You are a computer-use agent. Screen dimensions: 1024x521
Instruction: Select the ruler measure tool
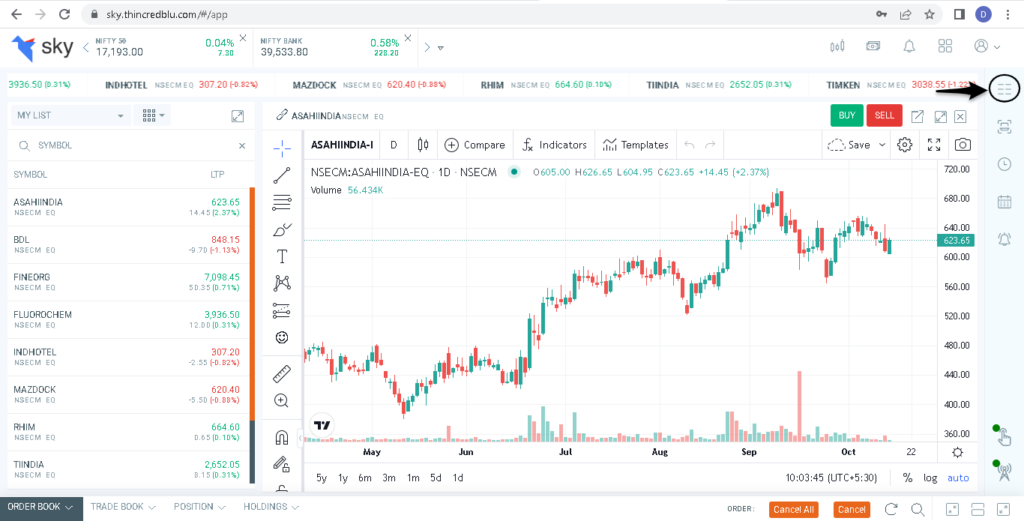[x=282, y=374]
